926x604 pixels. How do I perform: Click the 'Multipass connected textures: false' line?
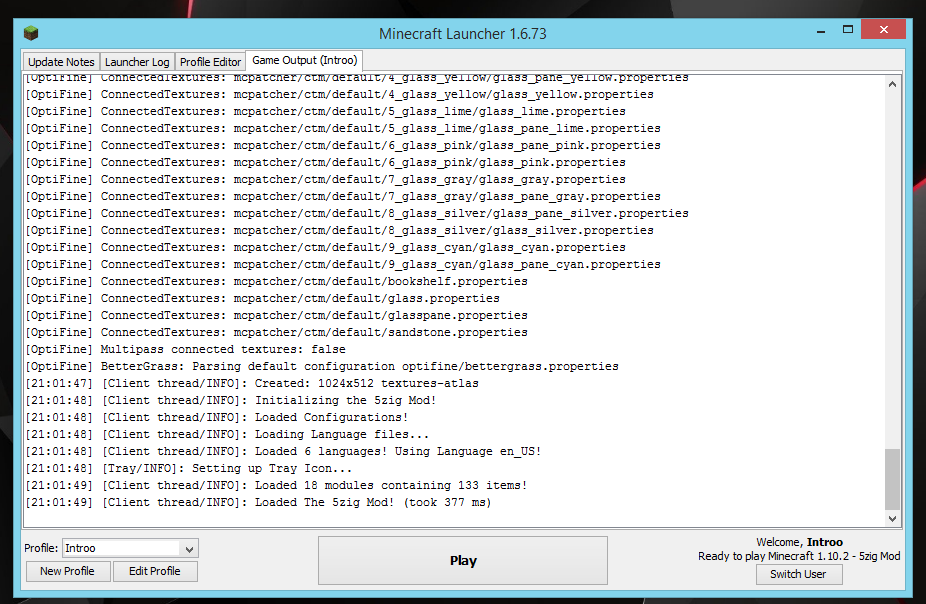coord(185,350)
